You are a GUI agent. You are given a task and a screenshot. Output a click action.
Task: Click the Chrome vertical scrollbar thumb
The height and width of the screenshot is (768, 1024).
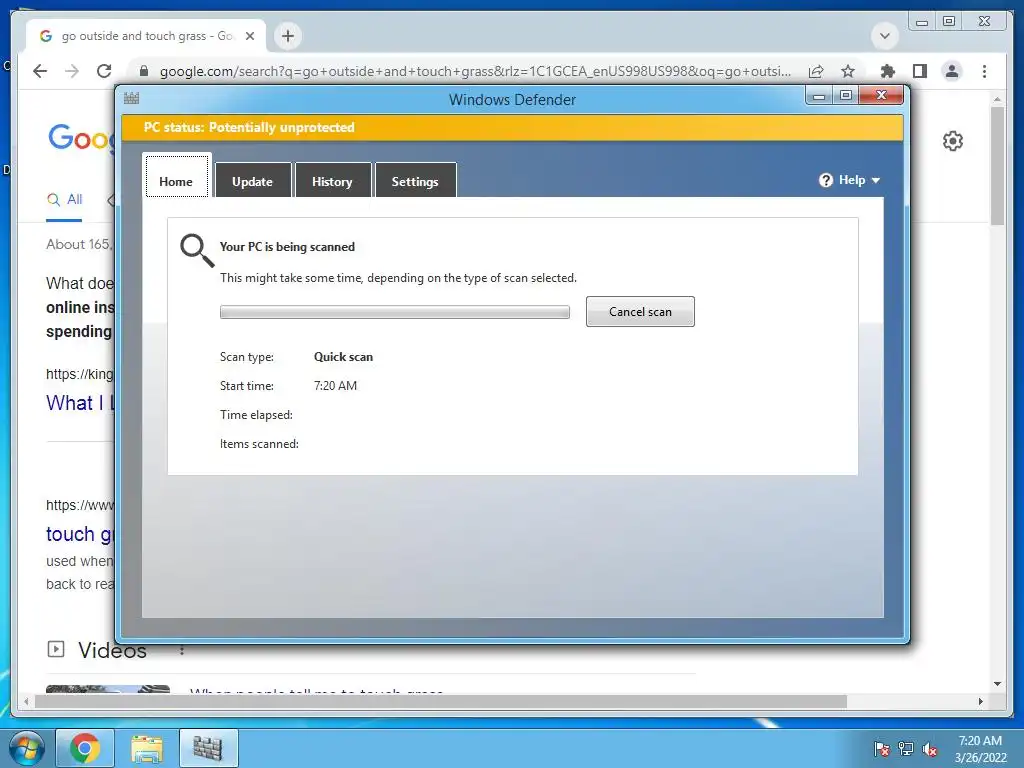997,167
